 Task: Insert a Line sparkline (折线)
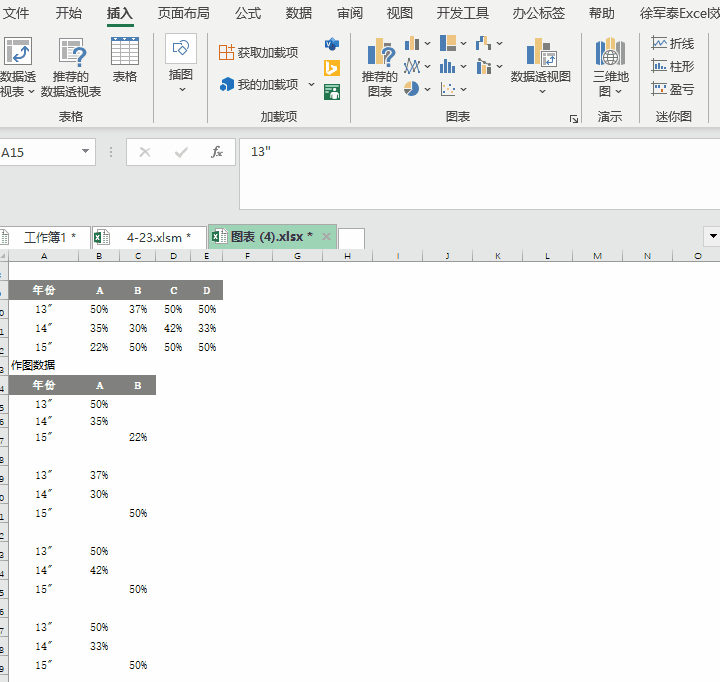[x=673, y=43]
